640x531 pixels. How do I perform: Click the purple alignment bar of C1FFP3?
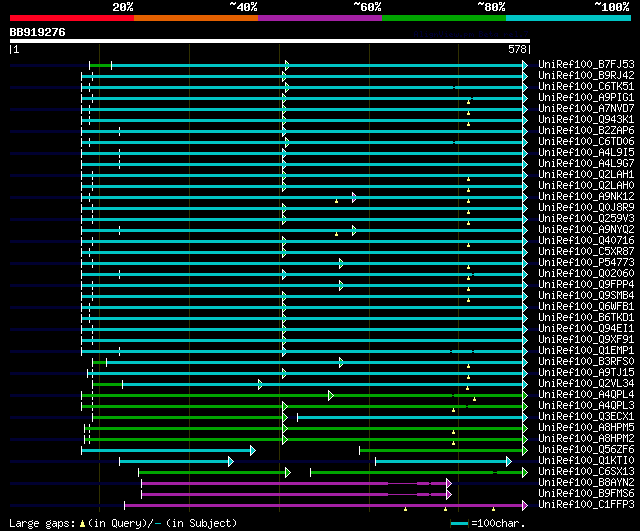coord(326,506)
